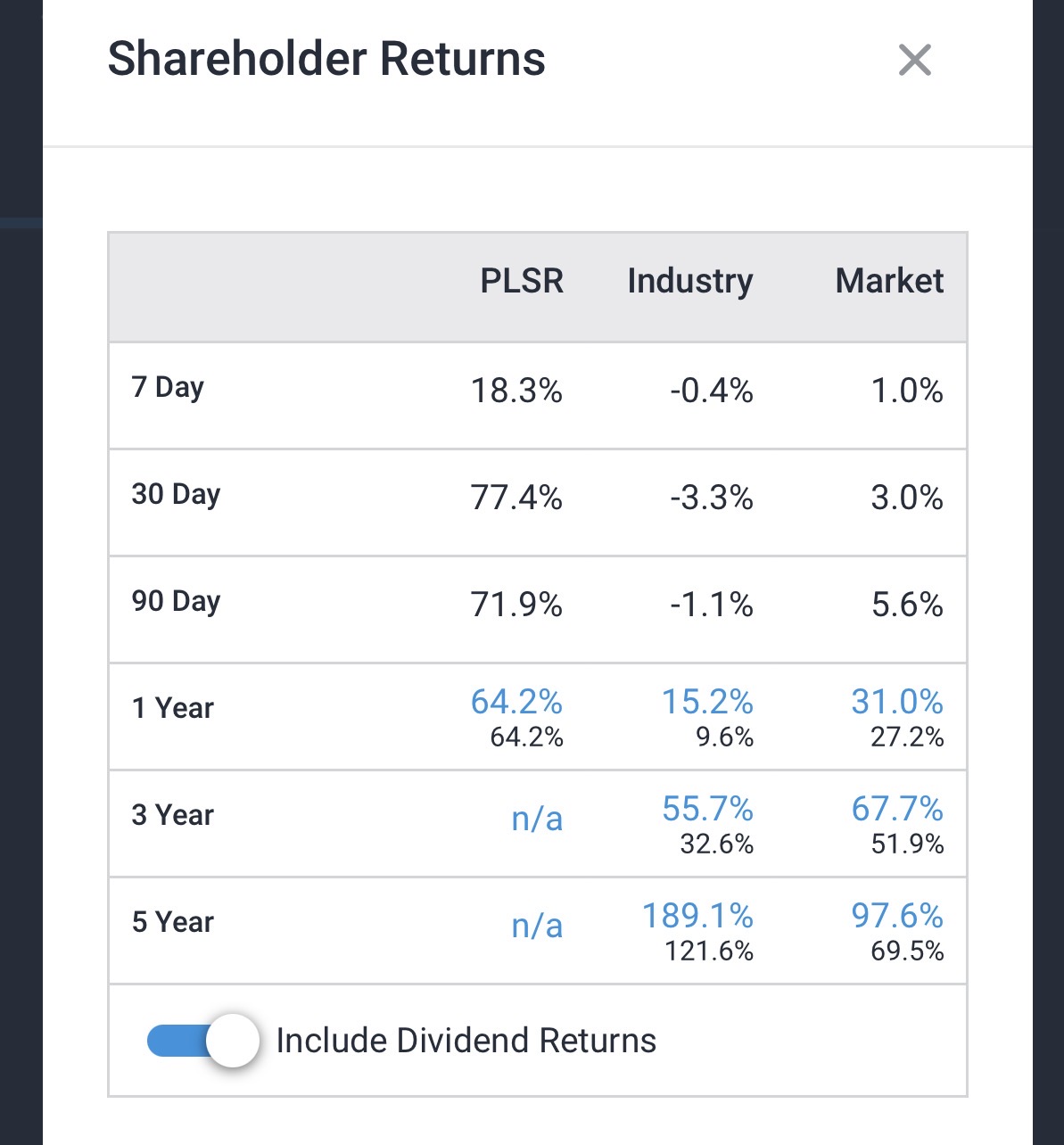Select the 5 Year row label
The image size is (1064, 1145).
click(173, 922)
